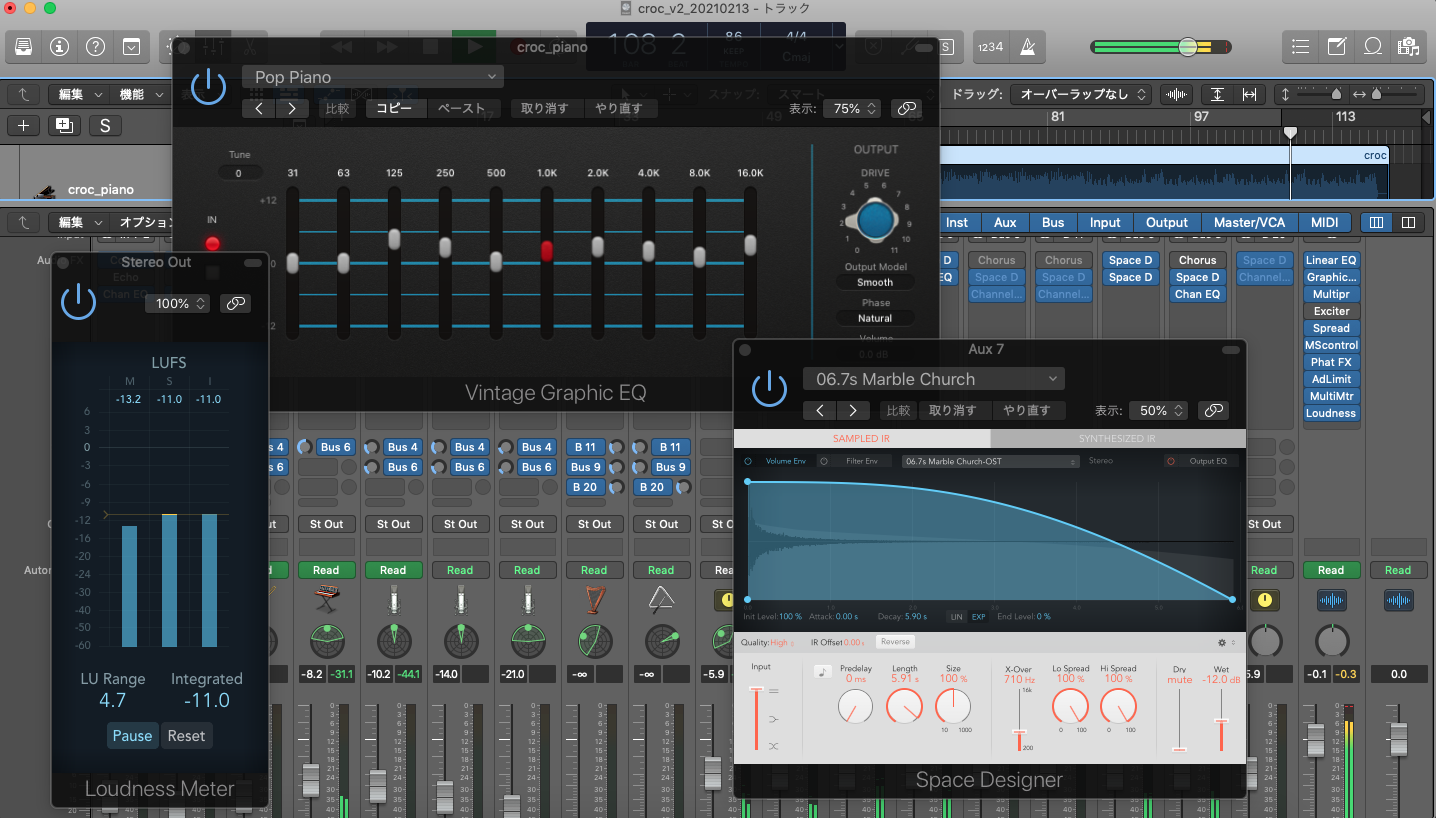Viewport: 1436px width, 818px height.
Task: Open the List Editors icon
Action: coord(1300,46)
